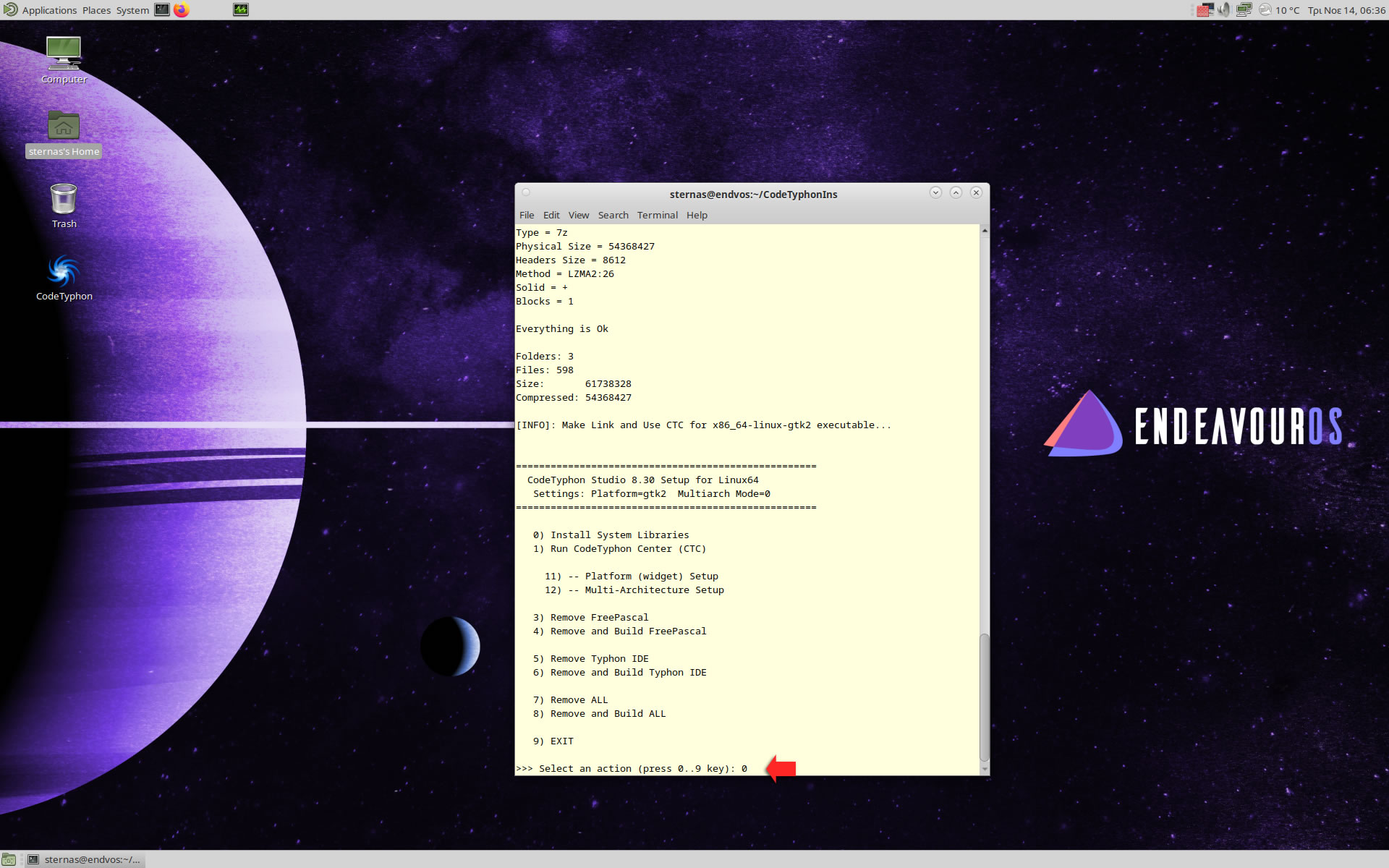Click the '6) Remove and Build Typhon IDE' line
1389x868 pixels.
point(619,672)
